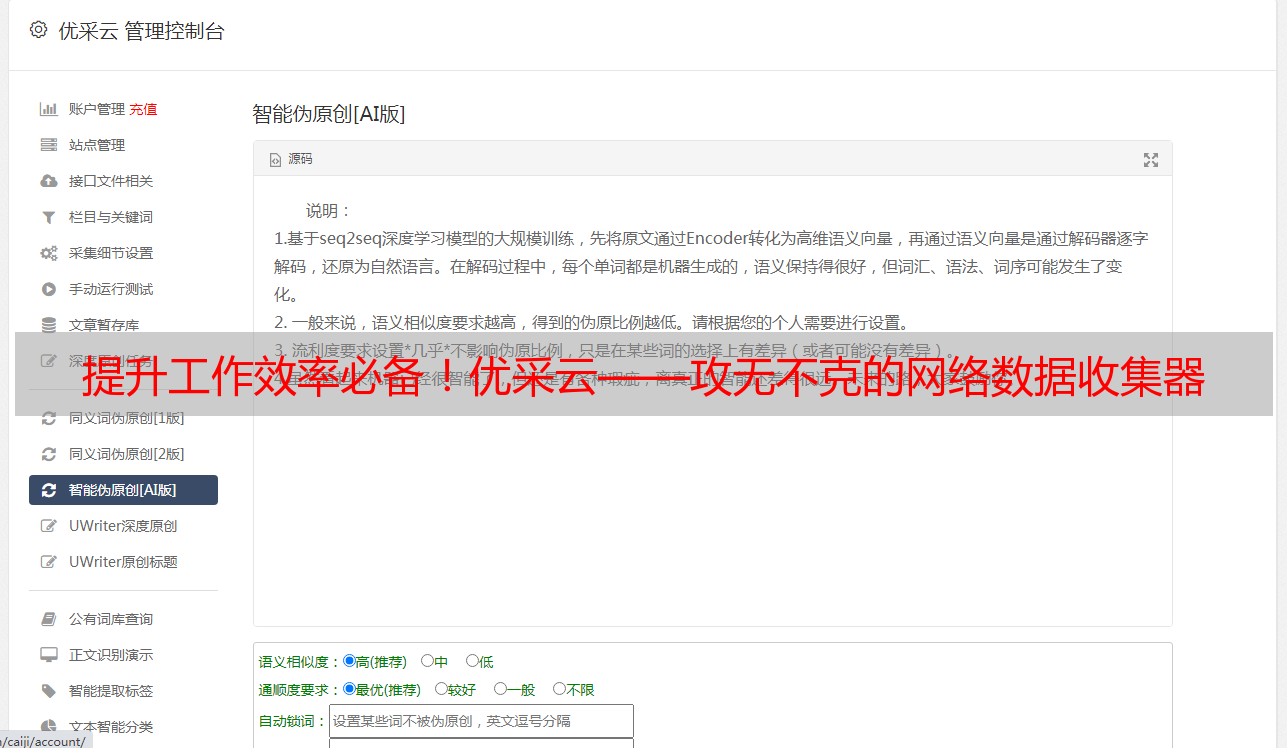Click the 自动锁词 input field
Screen dimensions: 1287x748
pyautogui.click(x=481, y=721)
